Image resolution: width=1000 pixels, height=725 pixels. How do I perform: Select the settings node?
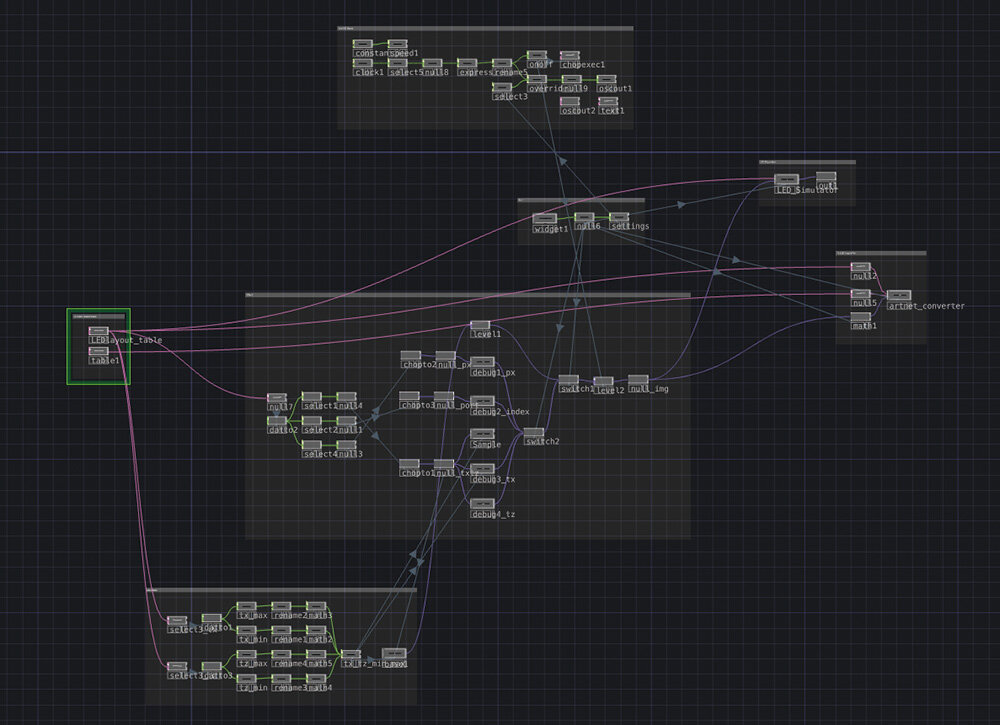619,217
